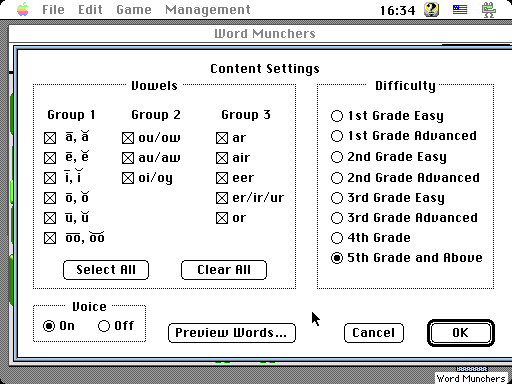Select 5th Grade and Above difficulty
Viewport: 512px width, 384px height.
tap(337, 258)
